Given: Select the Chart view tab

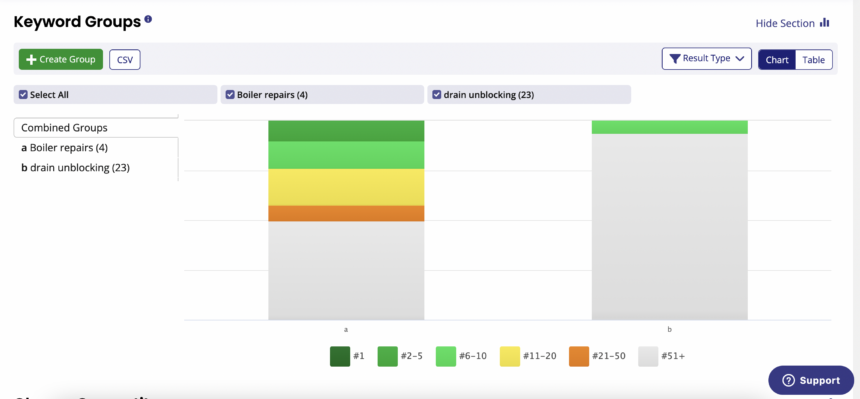Looking at the screenshot, I should (x=777, y=60).
